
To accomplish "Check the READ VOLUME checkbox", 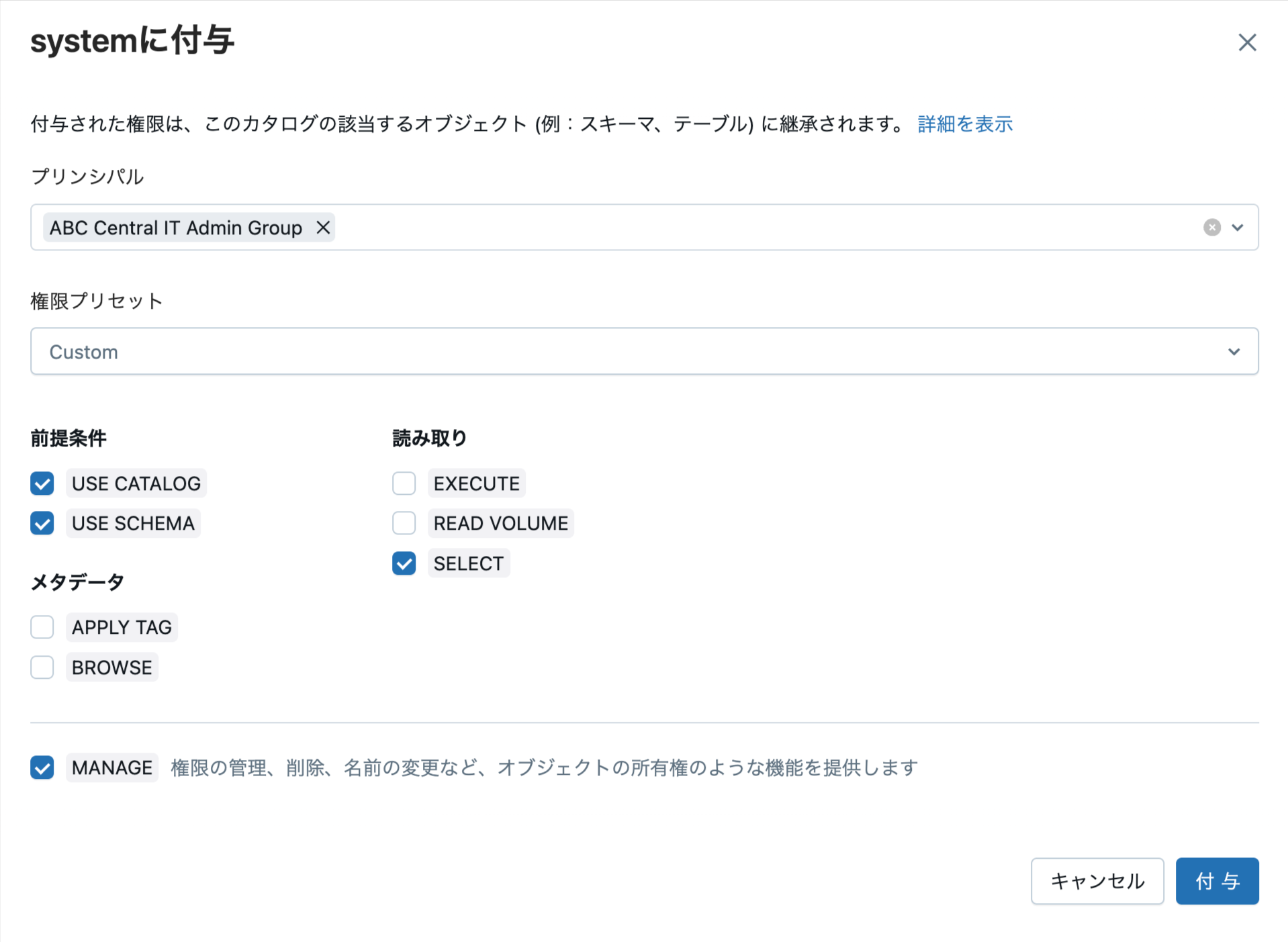I will click(404, 523).
